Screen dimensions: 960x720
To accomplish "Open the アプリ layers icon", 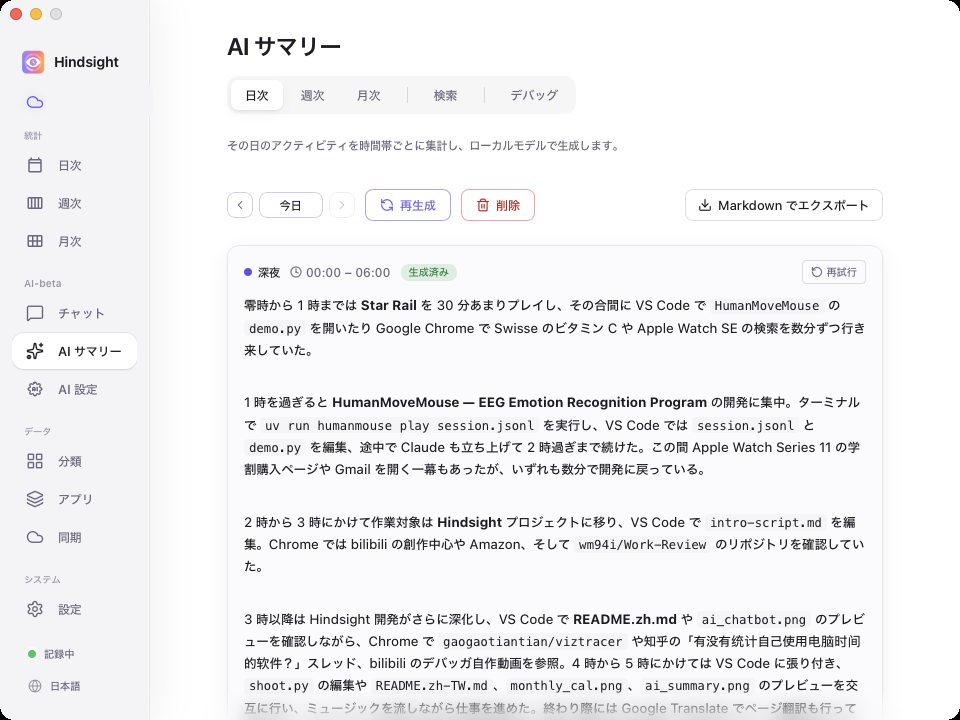I will pos(35,499).
